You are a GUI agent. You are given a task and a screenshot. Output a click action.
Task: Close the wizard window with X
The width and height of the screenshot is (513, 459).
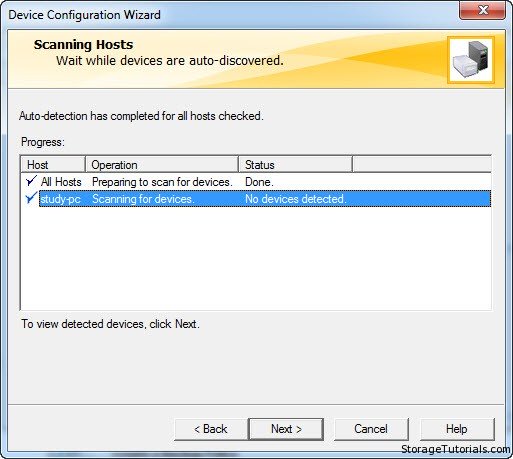point(483,10)
